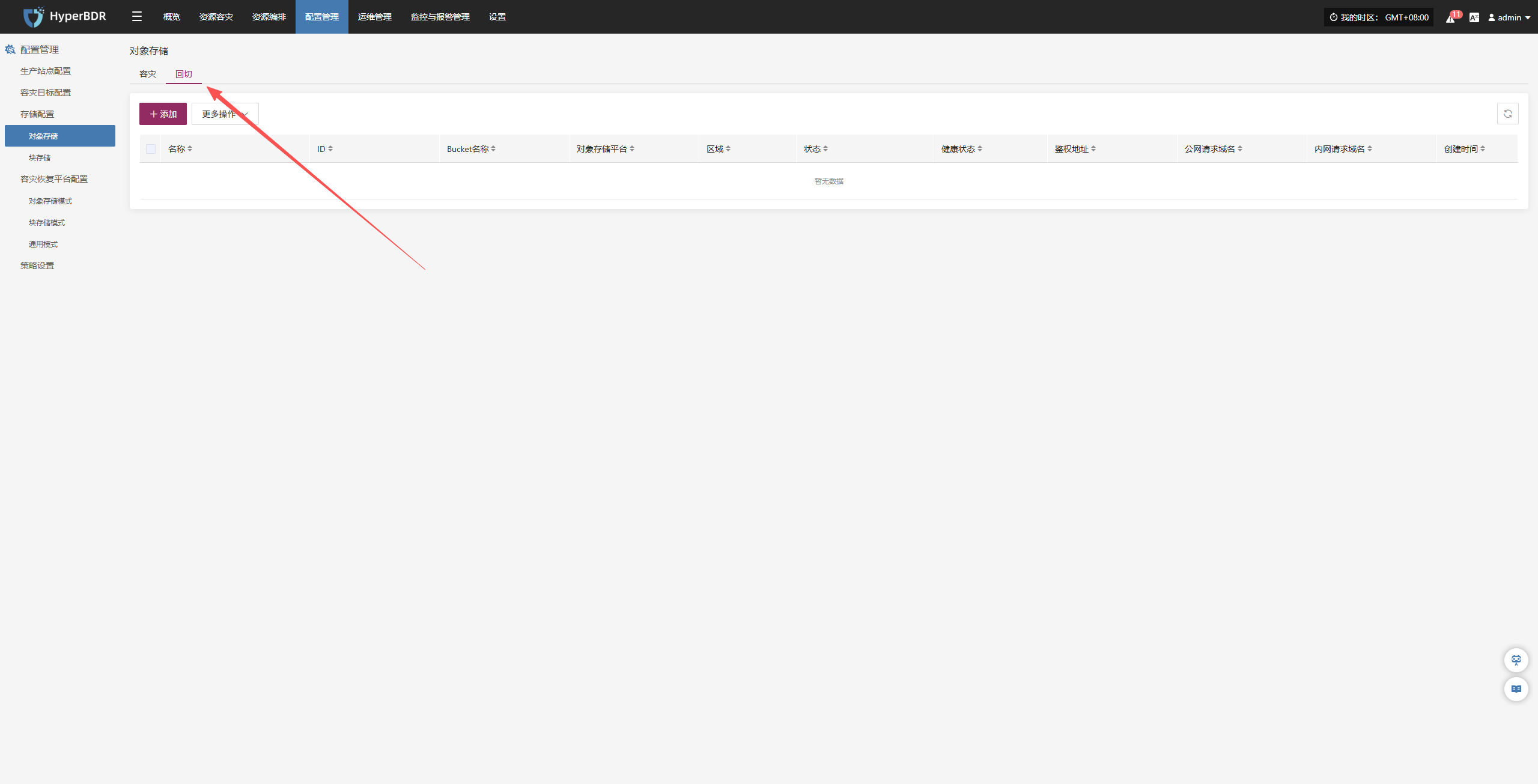
Task: Refresh the object storage table
Action: coord(1507,114)
